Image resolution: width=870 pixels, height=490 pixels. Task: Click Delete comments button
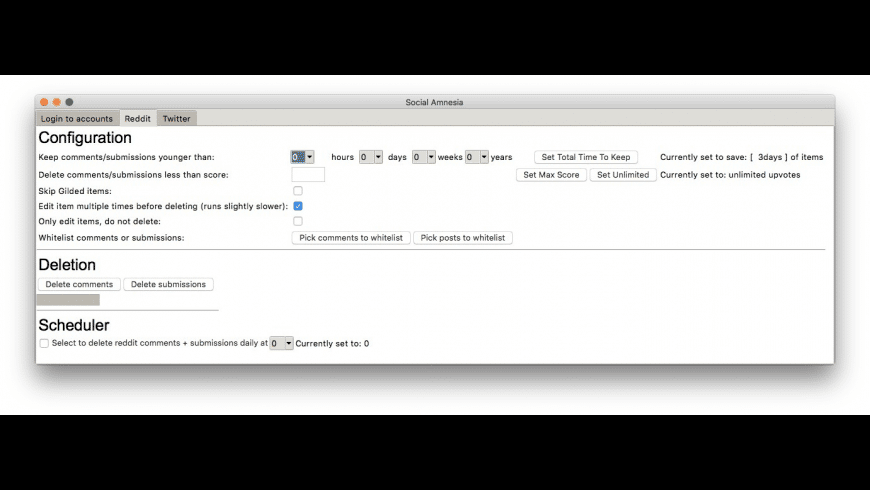[79, 284]
